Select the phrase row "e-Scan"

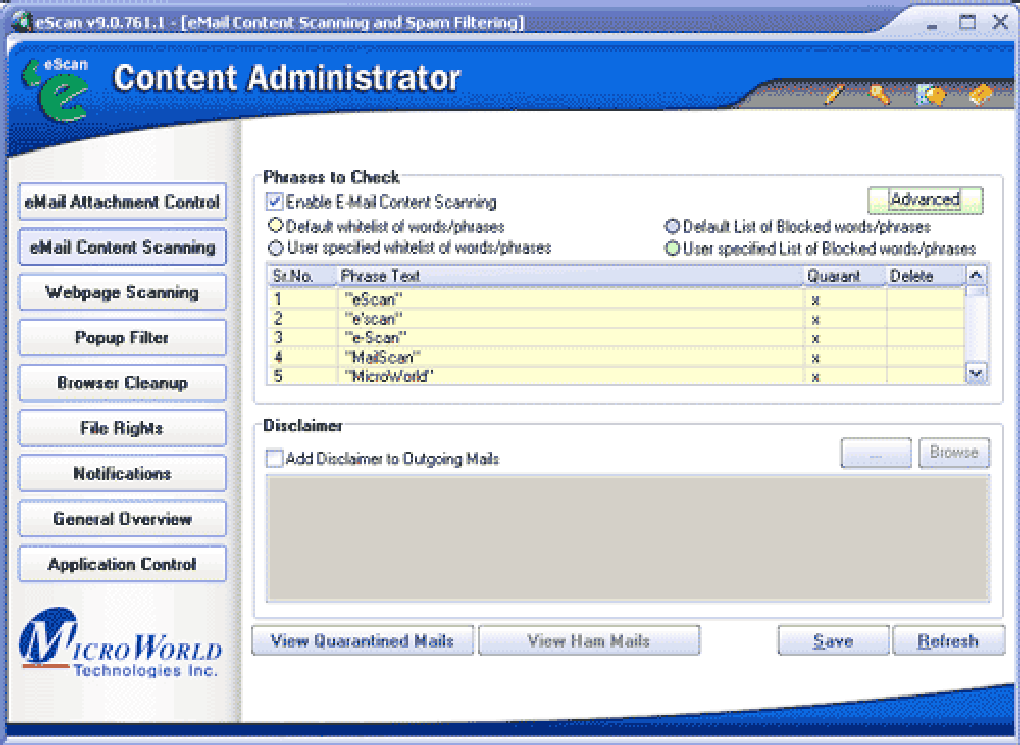(x=617, y=338)
